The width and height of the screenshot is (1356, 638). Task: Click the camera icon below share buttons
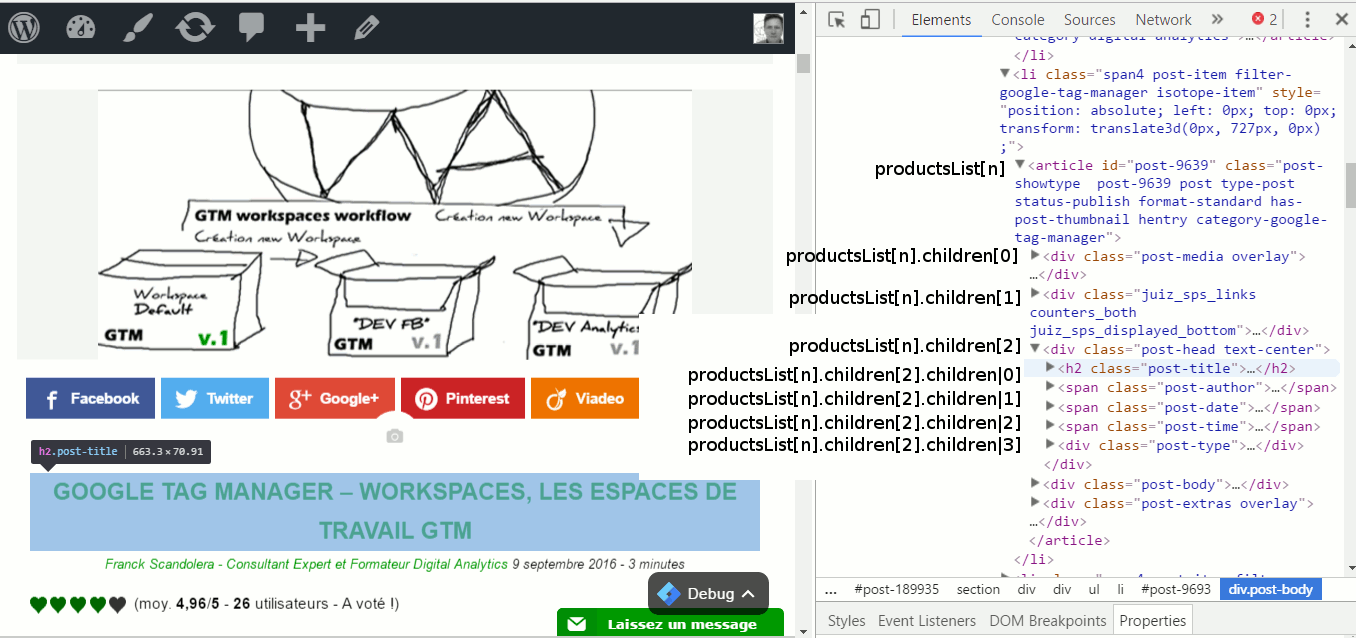[395, 436]
